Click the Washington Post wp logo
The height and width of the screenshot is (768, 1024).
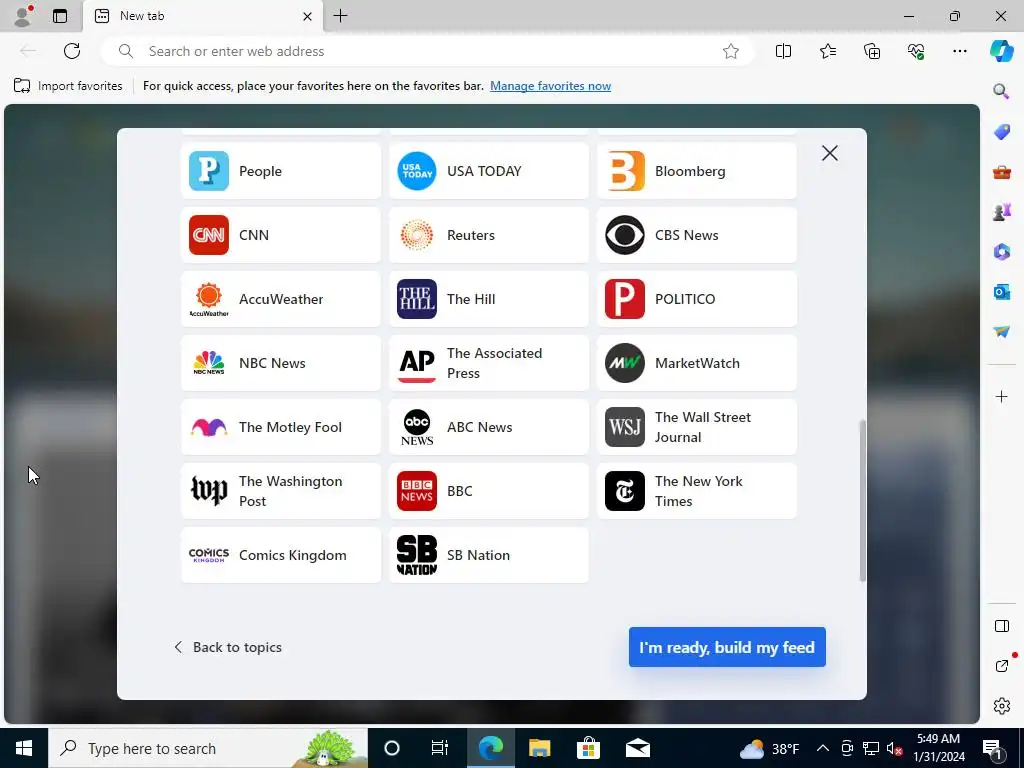(209, 491)
